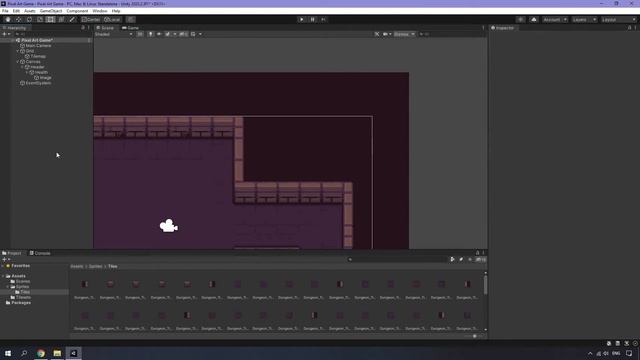The height and width of the screenshot is (360, 640).
Task: Toggle Local handle rotation button
Action: tap(112, 20)
